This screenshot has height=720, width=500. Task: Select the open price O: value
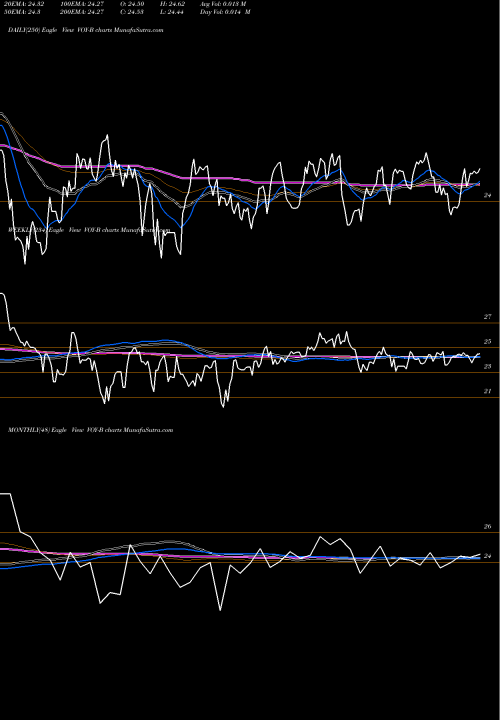(132, 4)
